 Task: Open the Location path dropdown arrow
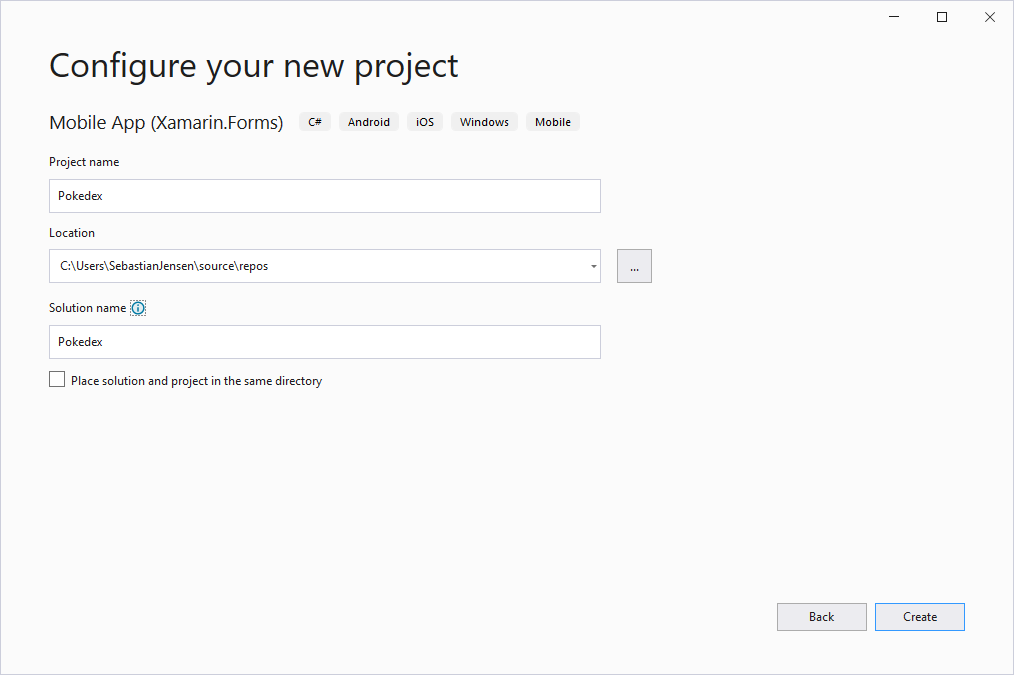(x=593, y=267)
